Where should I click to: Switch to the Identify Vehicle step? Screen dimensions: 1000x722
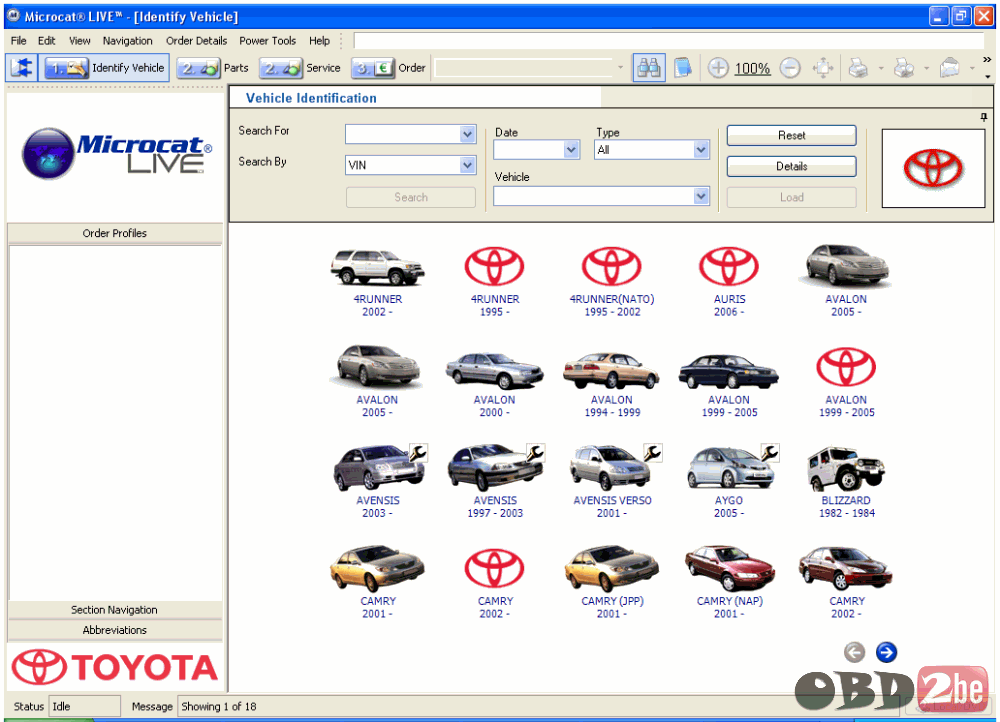(x=105, y=68)
